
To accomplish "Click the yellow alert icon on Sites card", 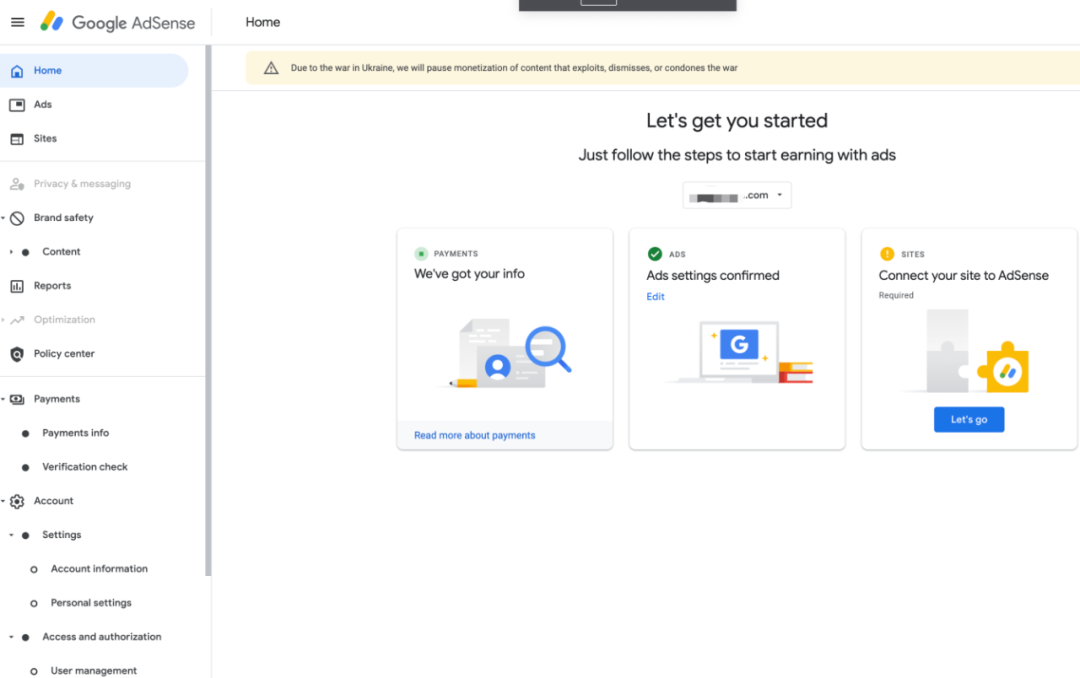I will (x=887, y=254).
